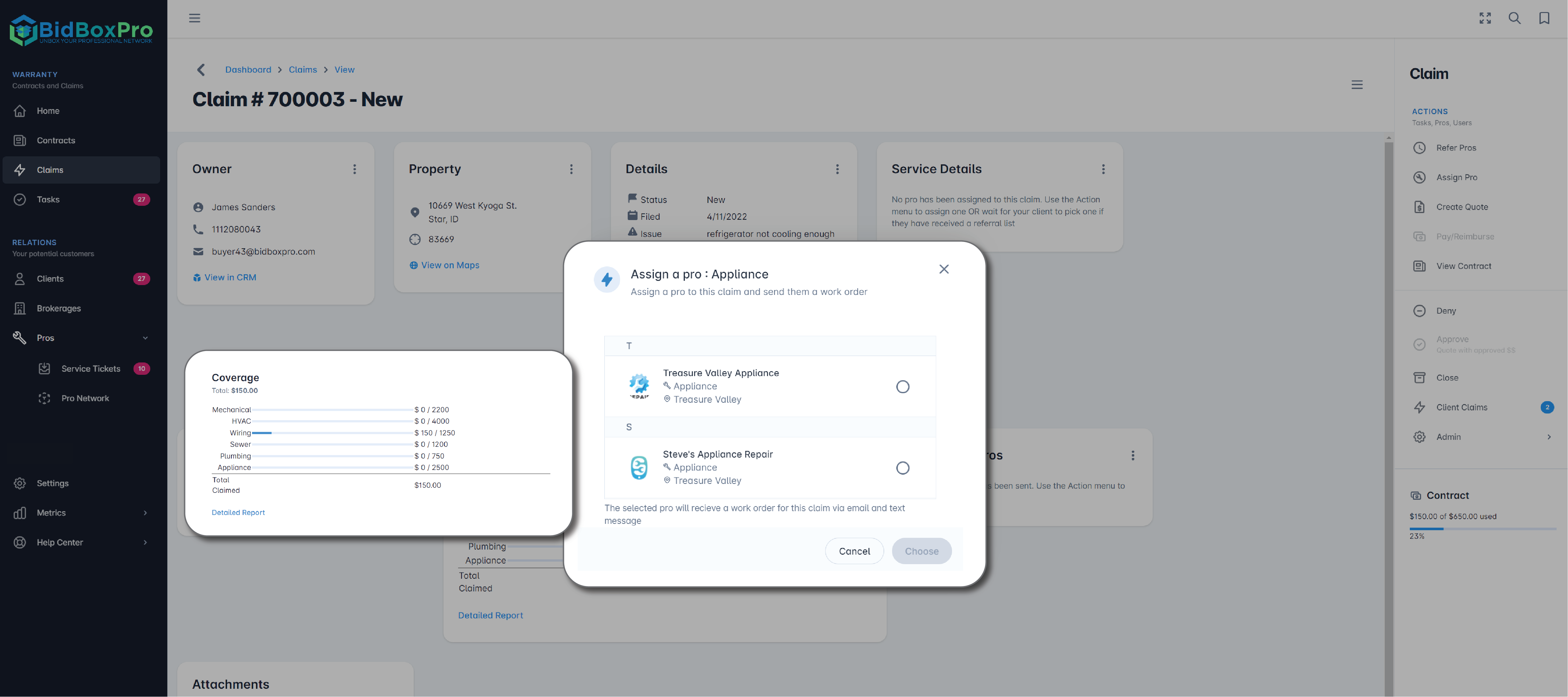Expand the Admin actions submenu
This screenshot has height=697, width=1568.
point(1549,437)
